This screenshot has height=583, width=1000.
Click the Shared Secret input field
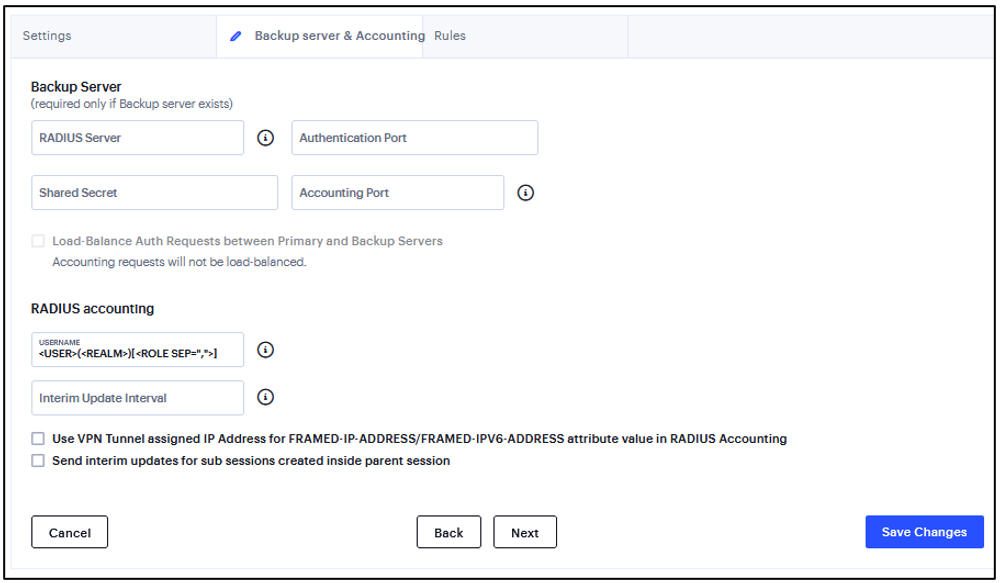[153, 192]
